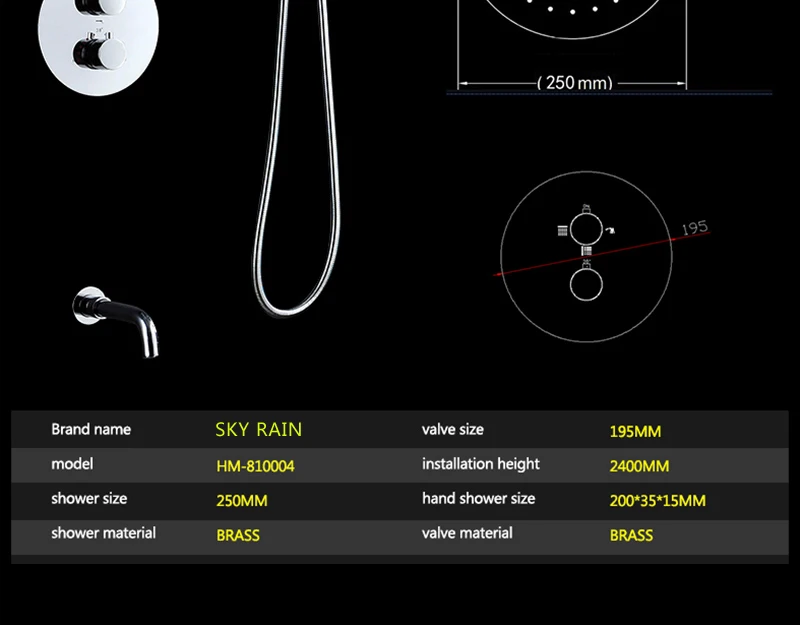Click the lower knob circle in valve drawing
The image size is (800, 625).
(586, 284)
